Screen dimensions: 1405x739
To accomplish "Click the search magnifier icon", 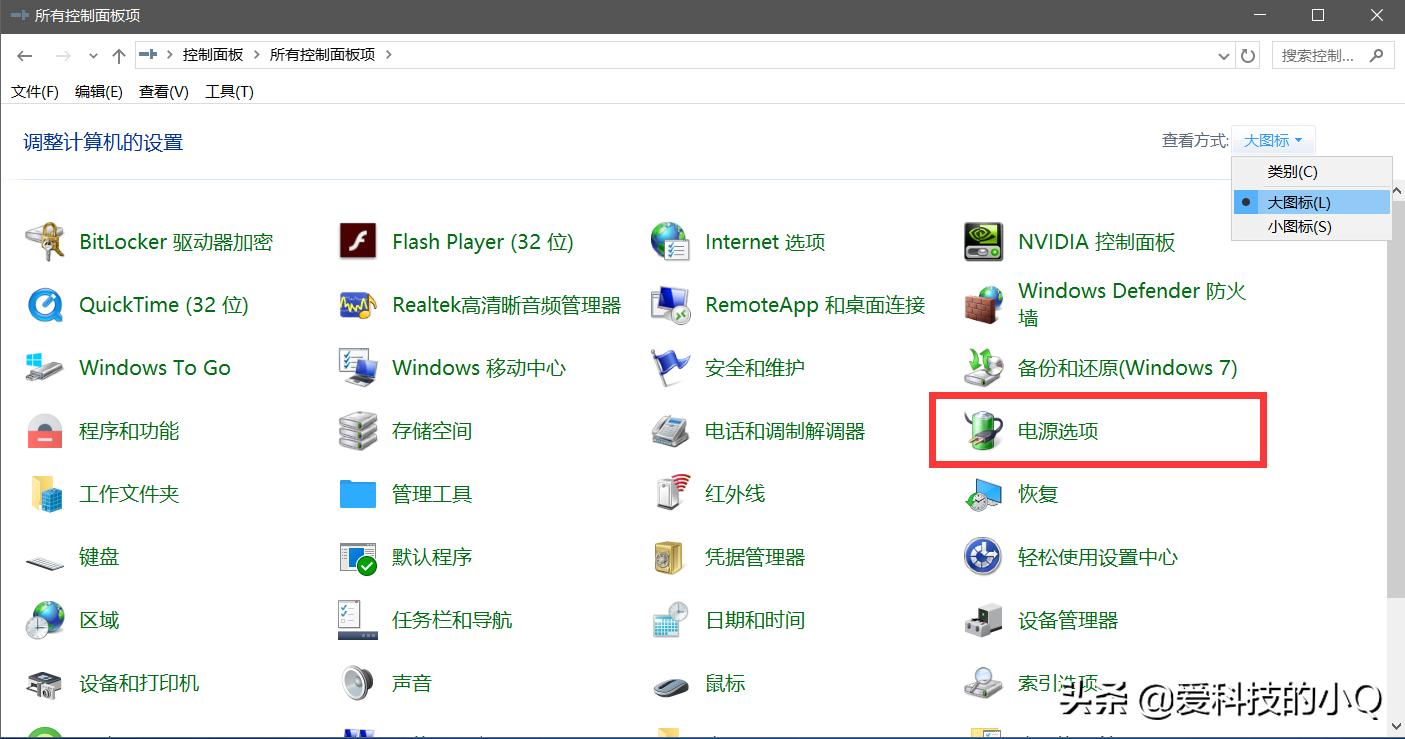I will (x=1378, y=56).
